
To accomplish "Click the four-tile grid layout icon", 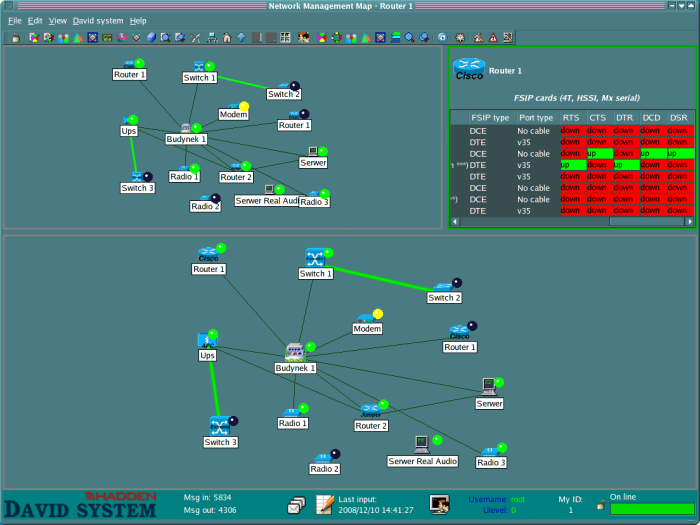I will coord(285,38).
